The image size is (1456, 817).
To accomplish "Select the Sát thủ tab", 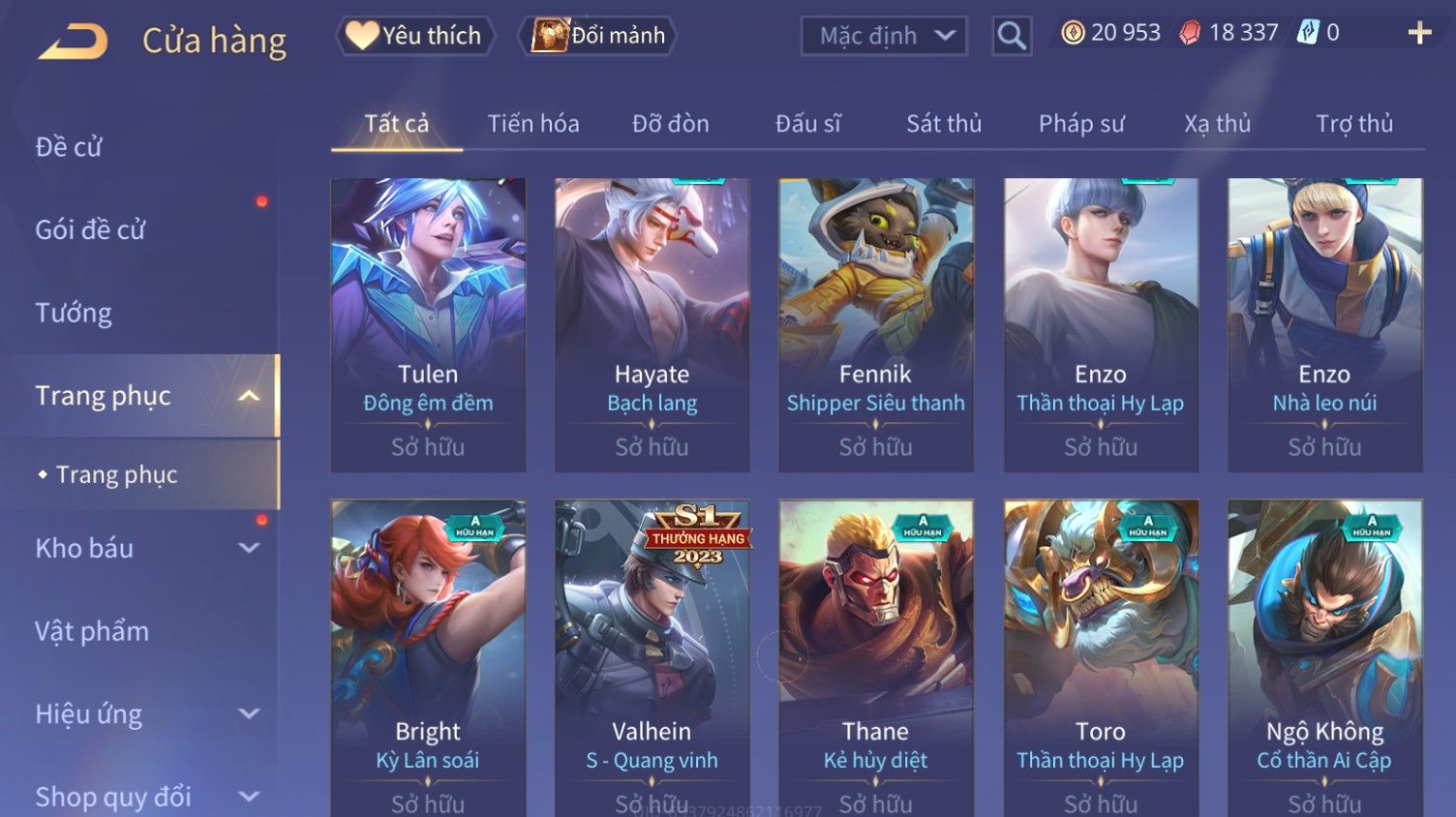I will pos(944,124).
